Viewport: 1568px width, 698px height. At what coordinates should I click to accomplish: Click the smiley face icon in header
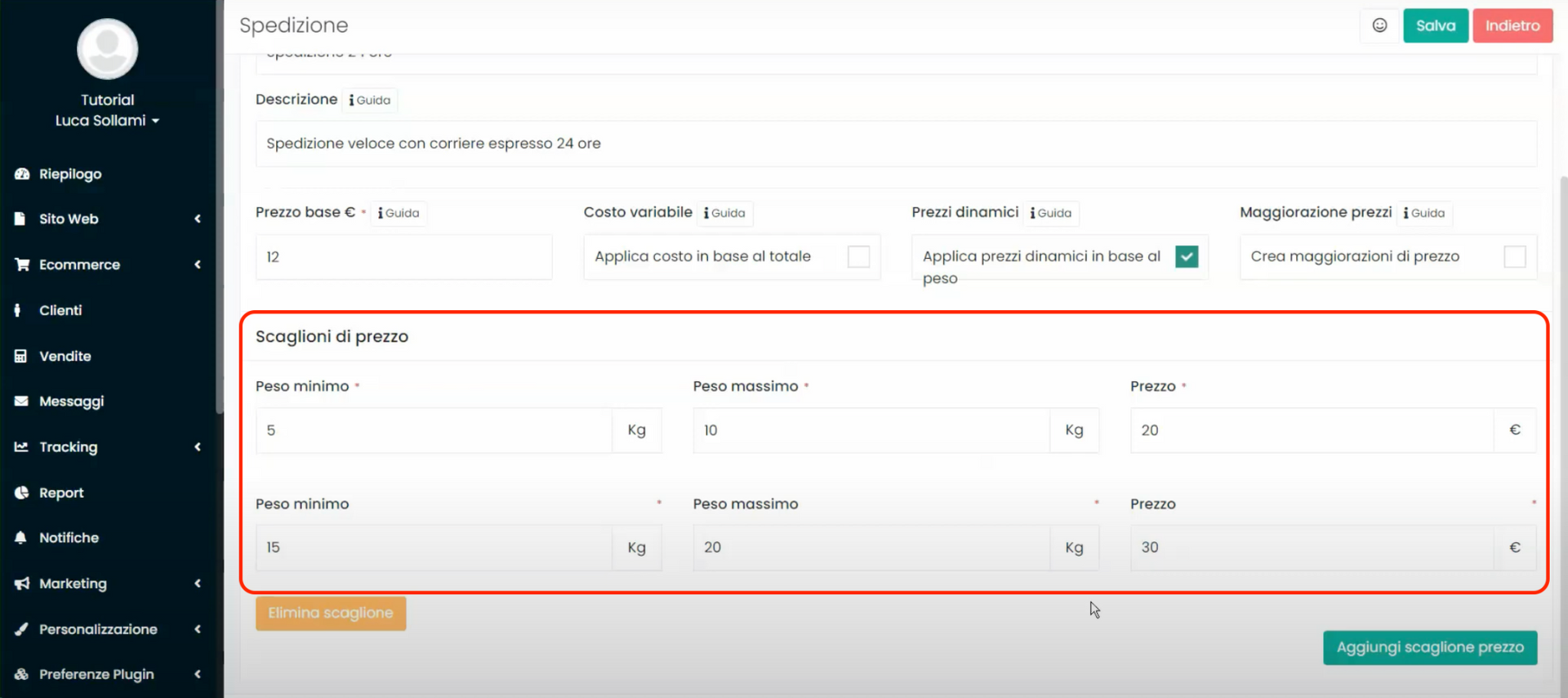pyautogui.click(x=1379, y=25)
